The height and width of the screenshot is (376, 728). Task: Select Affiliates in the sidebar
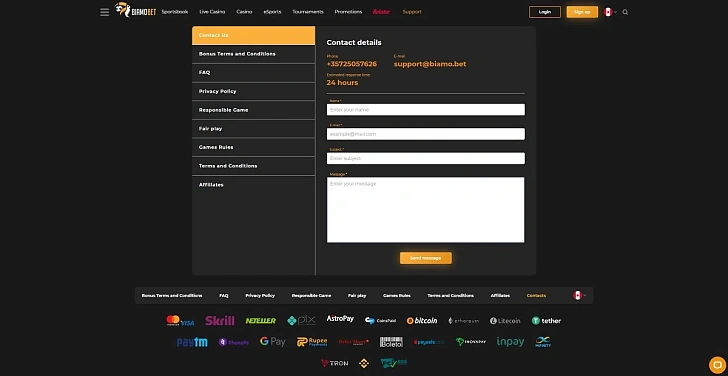point(254,185)
